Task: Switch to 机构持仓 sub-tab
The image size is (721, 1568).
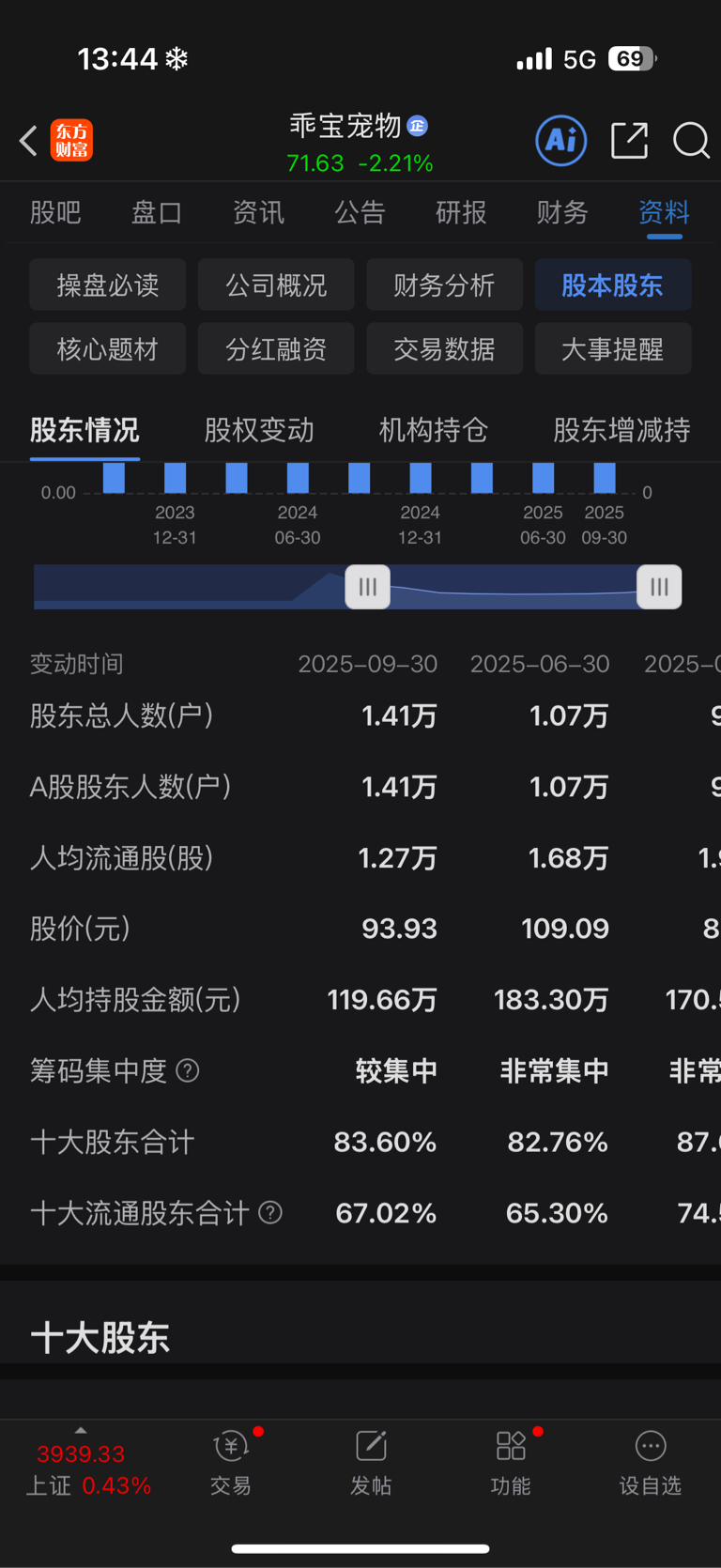Action: (434, 430)
